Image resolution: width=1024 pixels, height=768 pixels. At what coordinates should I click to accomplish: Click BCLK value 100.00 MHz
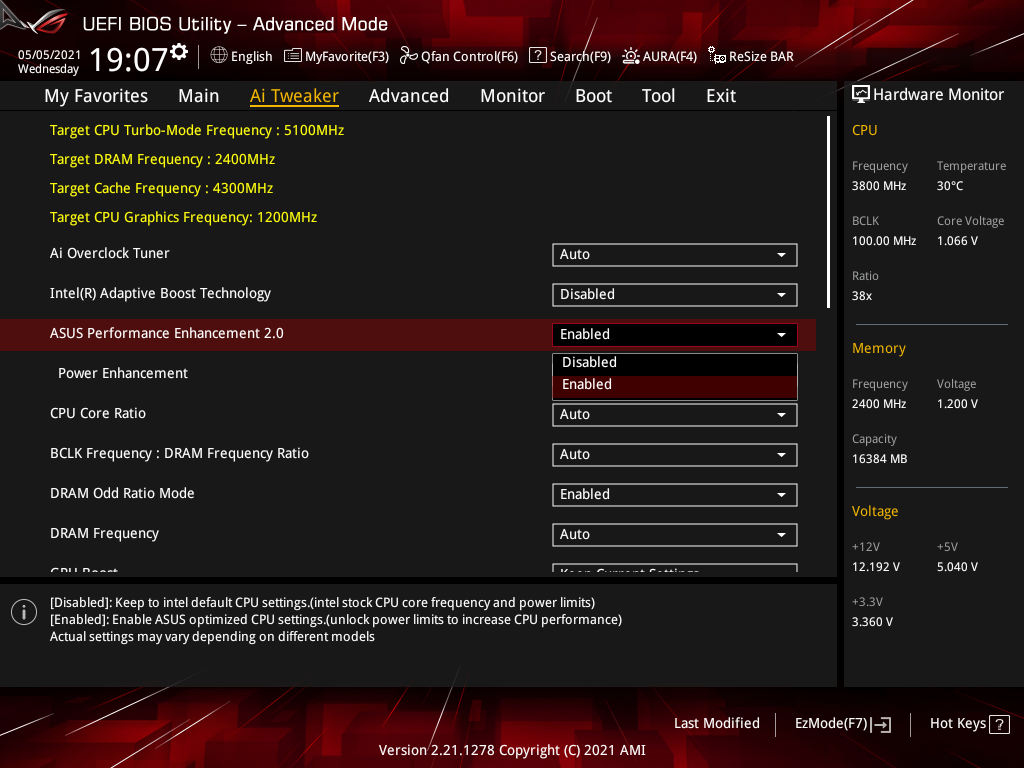[x=884, y=241]
